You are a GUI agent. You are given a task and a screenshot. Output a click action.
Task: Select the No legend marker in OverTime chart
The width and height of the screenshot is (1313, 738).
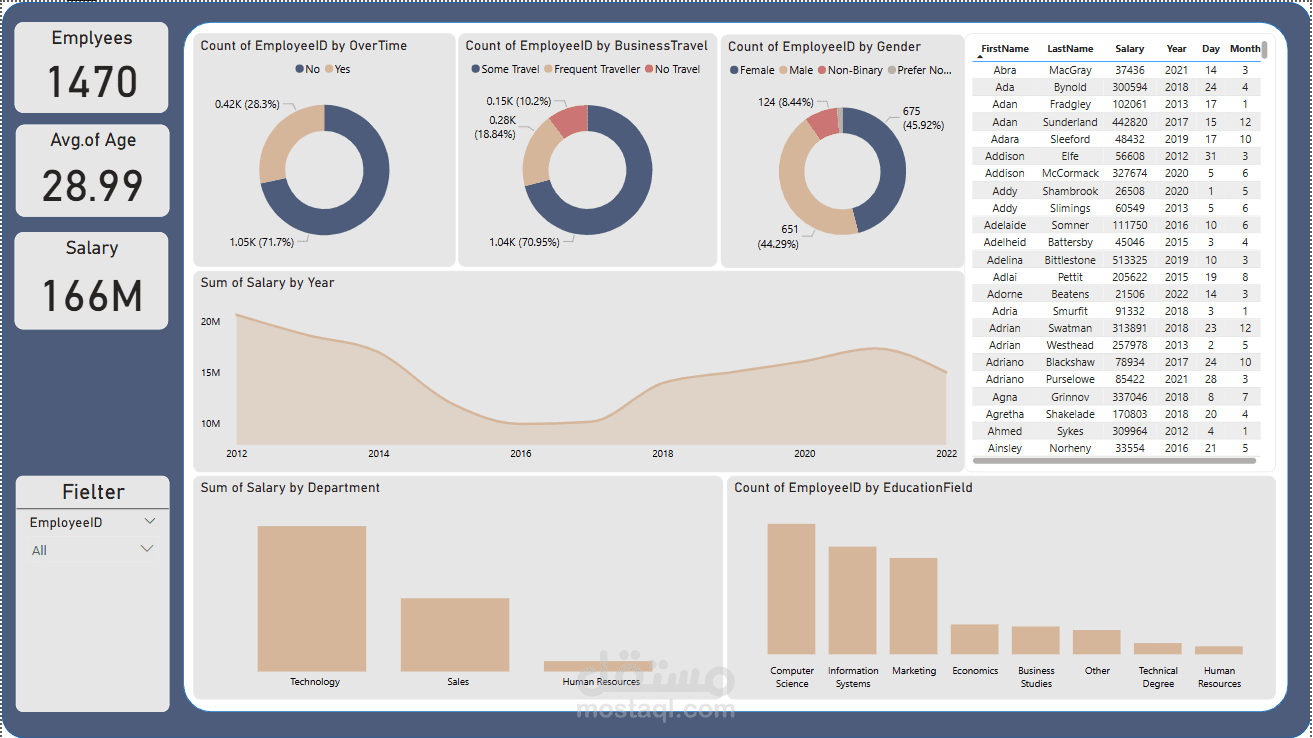(299, 69)
